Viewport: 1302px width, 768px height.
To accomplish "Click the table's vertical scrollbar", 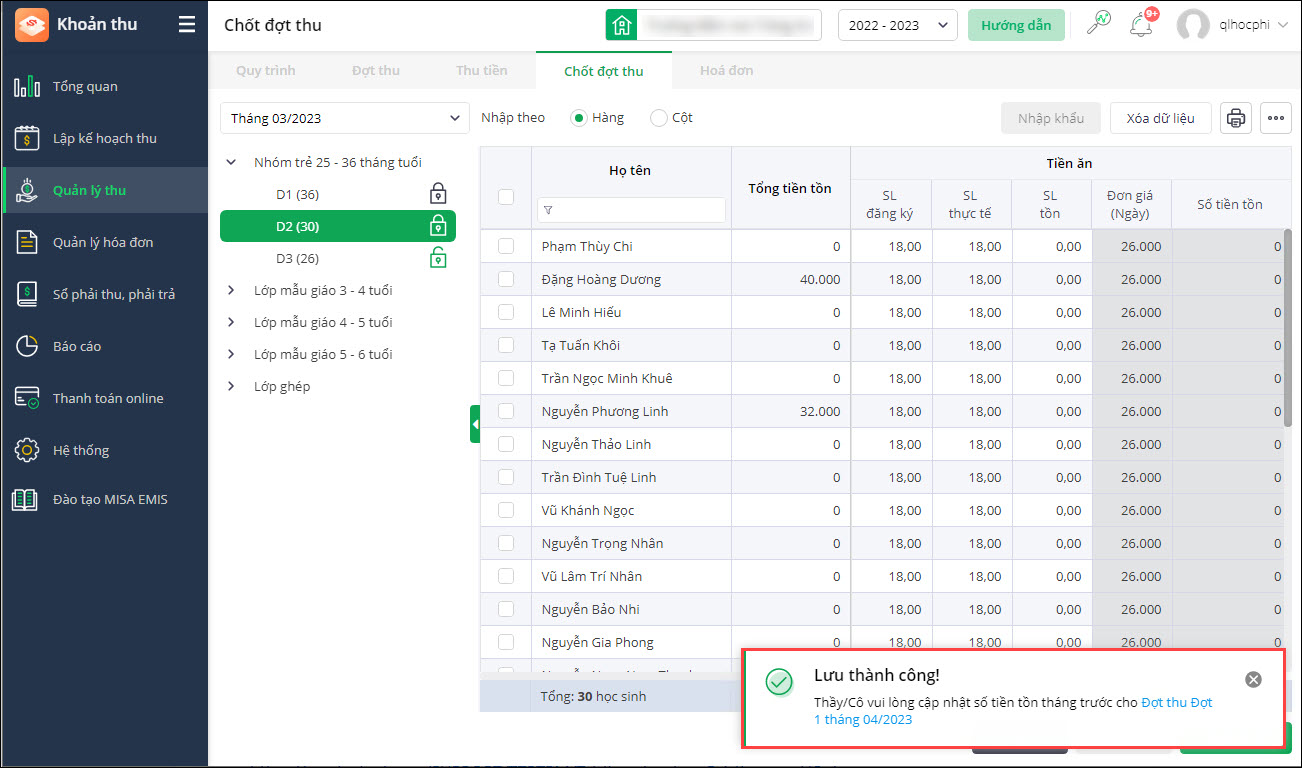I will click(x=1287, y=330).
